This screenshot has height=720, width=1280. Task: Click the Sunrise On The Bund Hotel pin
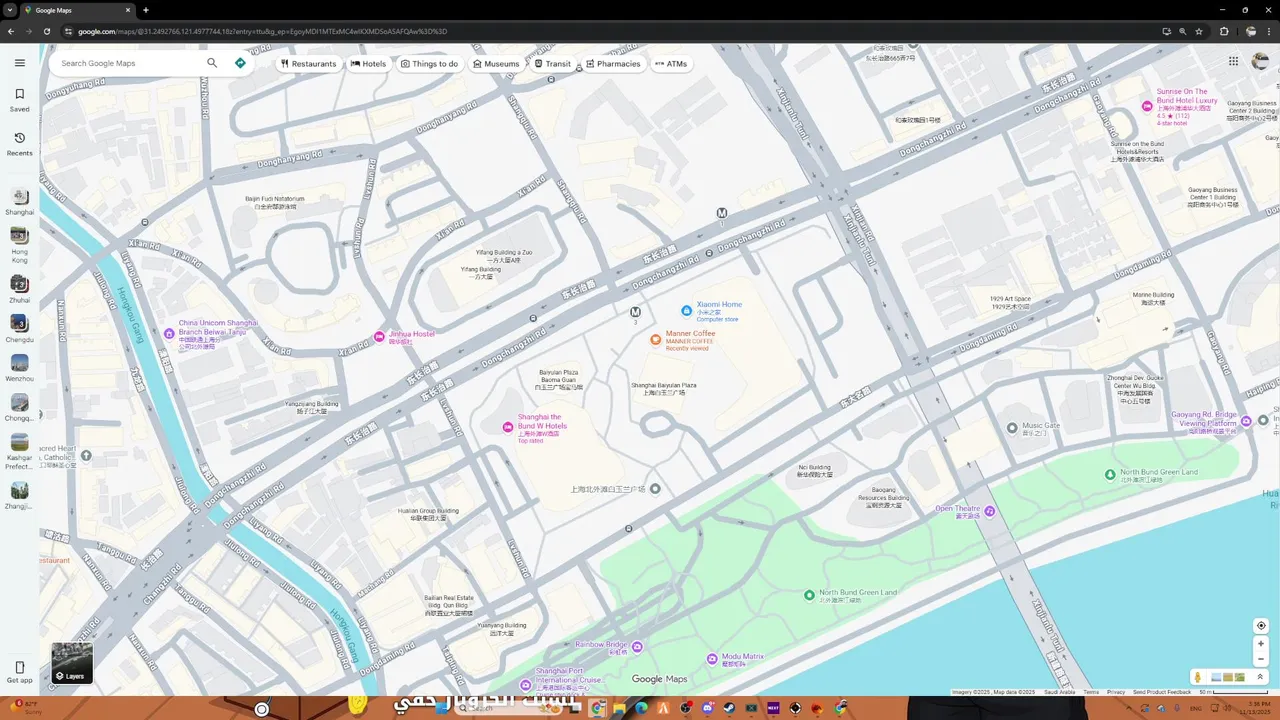1147,107
